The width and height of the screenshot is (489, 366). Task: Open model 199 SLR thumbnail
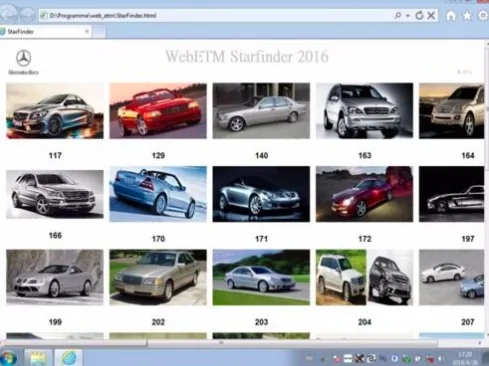[55, 277]
